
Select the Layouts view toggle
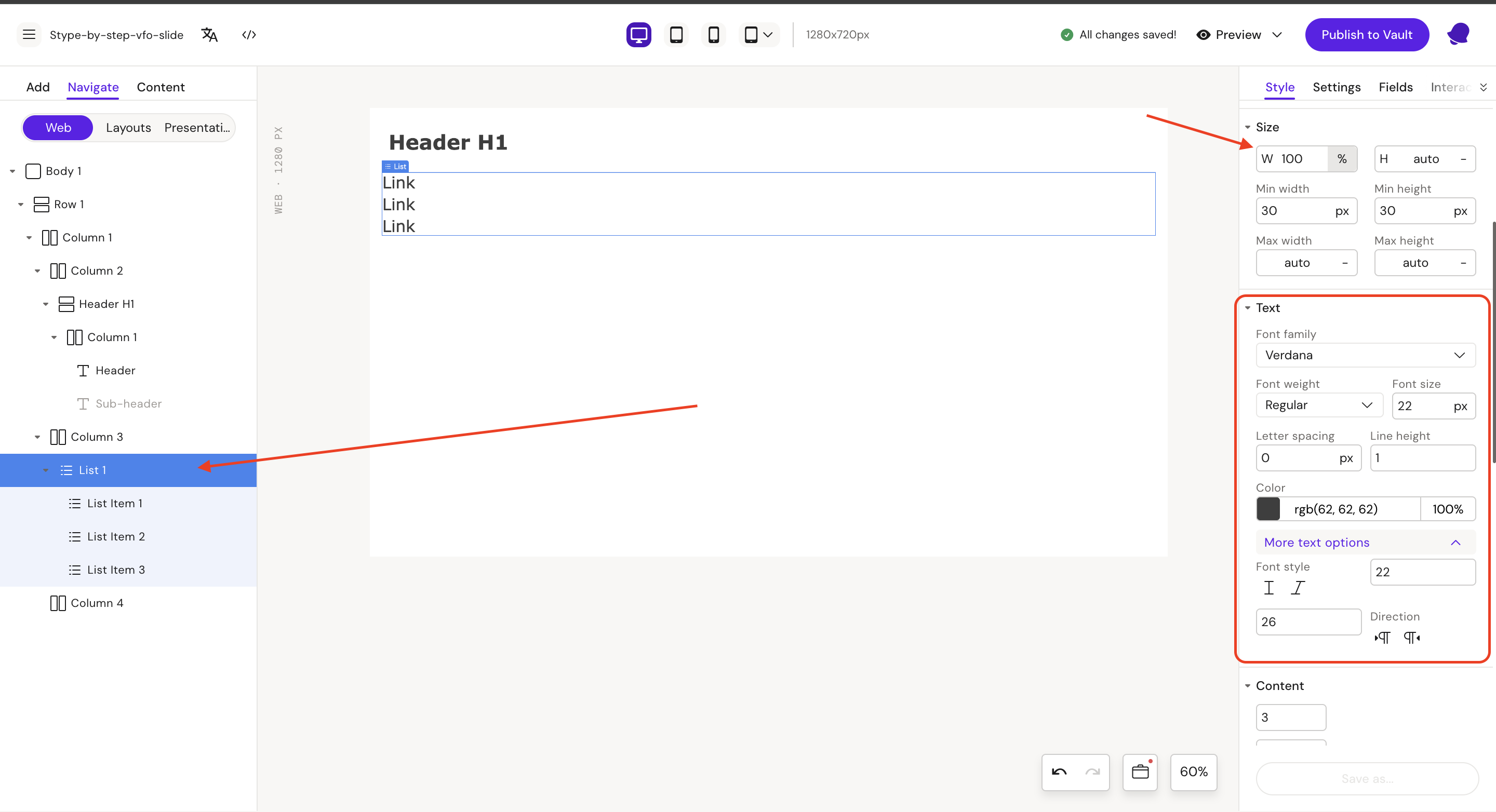pyautogui.click(x=128, y=127)
